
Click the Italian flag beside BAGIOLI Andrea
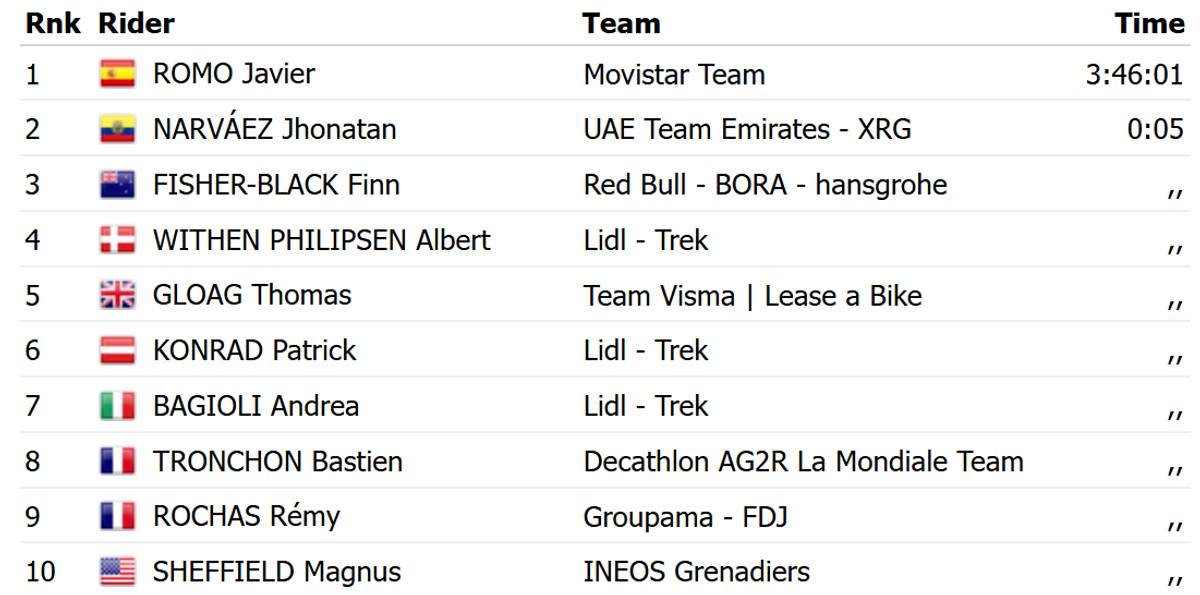tap(117, 406)
